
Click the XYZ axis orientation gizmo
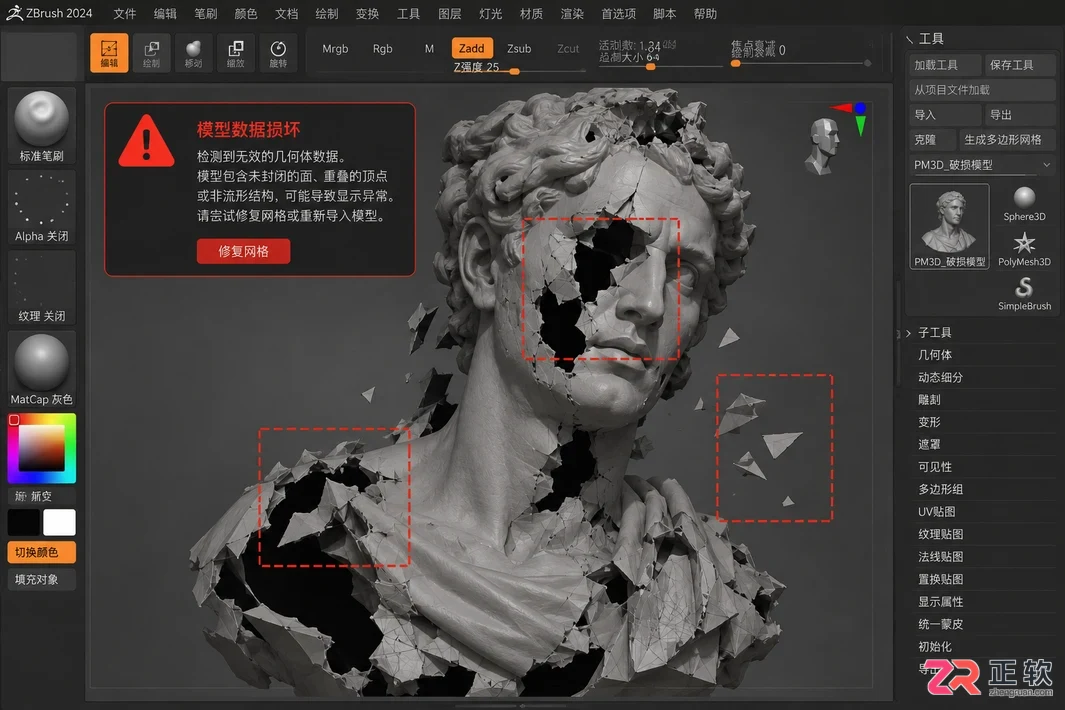[x=851, y=118]
